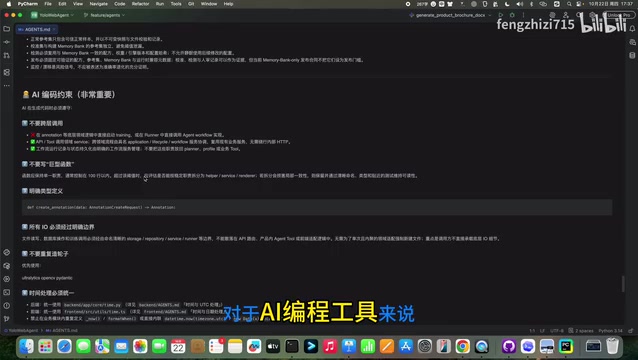Toggle Focus moon icon in menu bar
The image size is (638, 360).
[x=507, y=4]
